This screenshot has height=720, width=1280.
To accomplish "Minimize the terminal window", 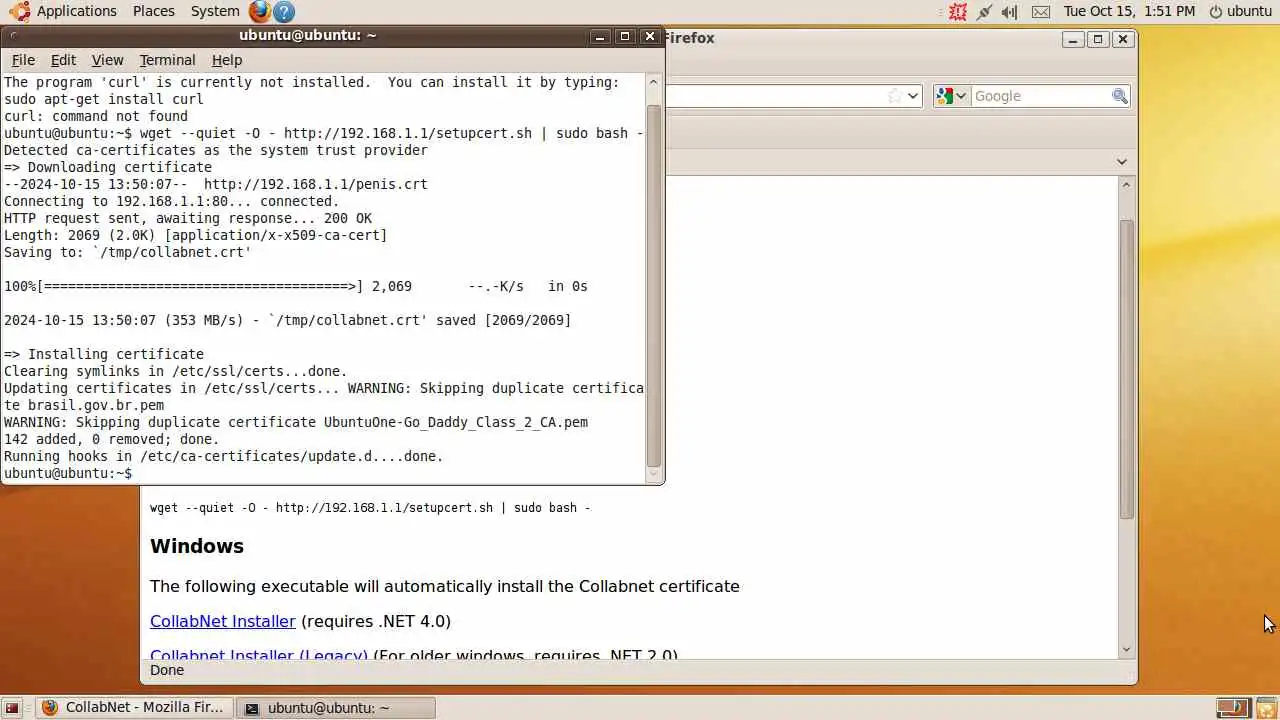I will point(600,36).
